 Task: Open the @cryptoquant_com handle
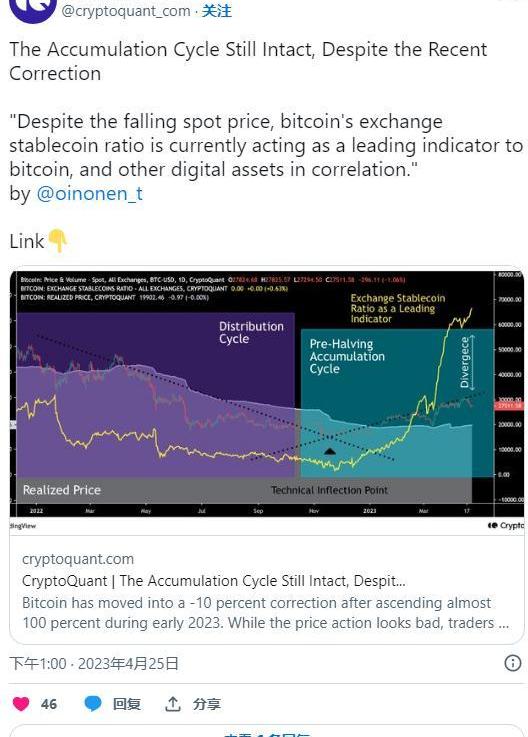126,10
